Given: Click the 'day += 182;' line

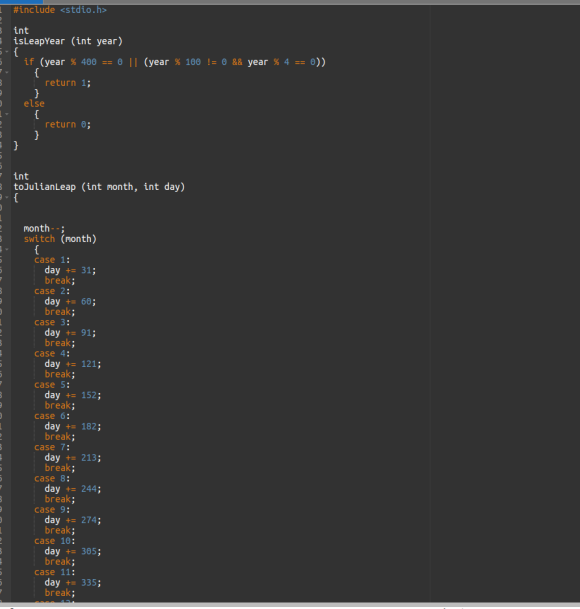Looking at the screenshot, I should (73, 426).
